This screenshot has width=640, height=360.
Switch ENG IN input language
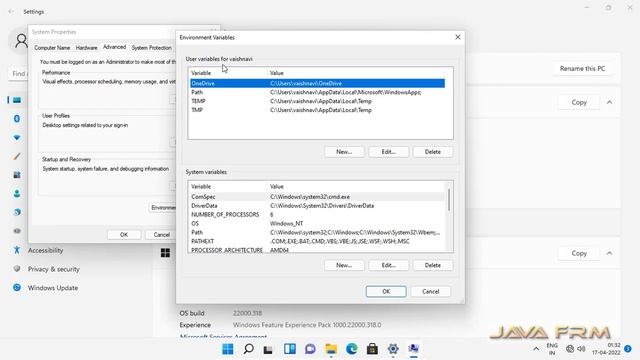[x=552, y=349]
